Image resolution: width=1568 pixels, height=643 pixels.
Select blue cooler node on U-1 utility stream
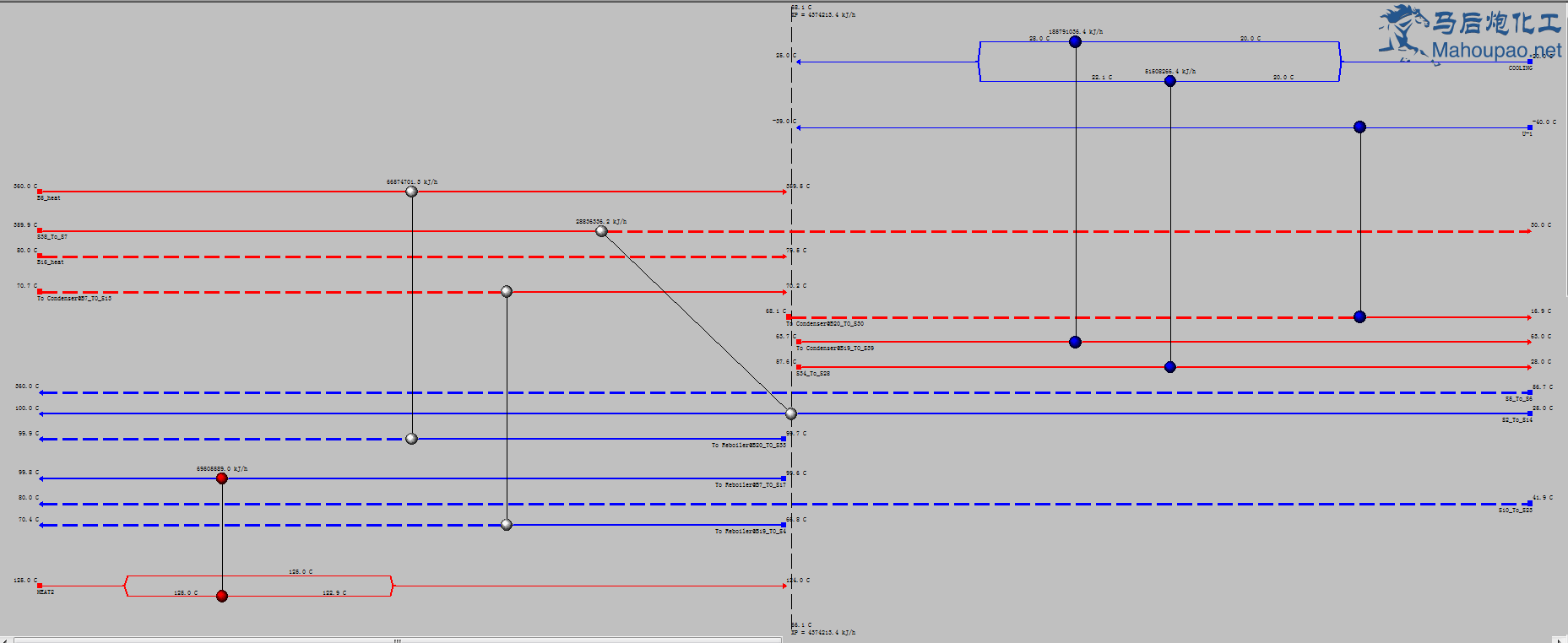coord(1359,127)
